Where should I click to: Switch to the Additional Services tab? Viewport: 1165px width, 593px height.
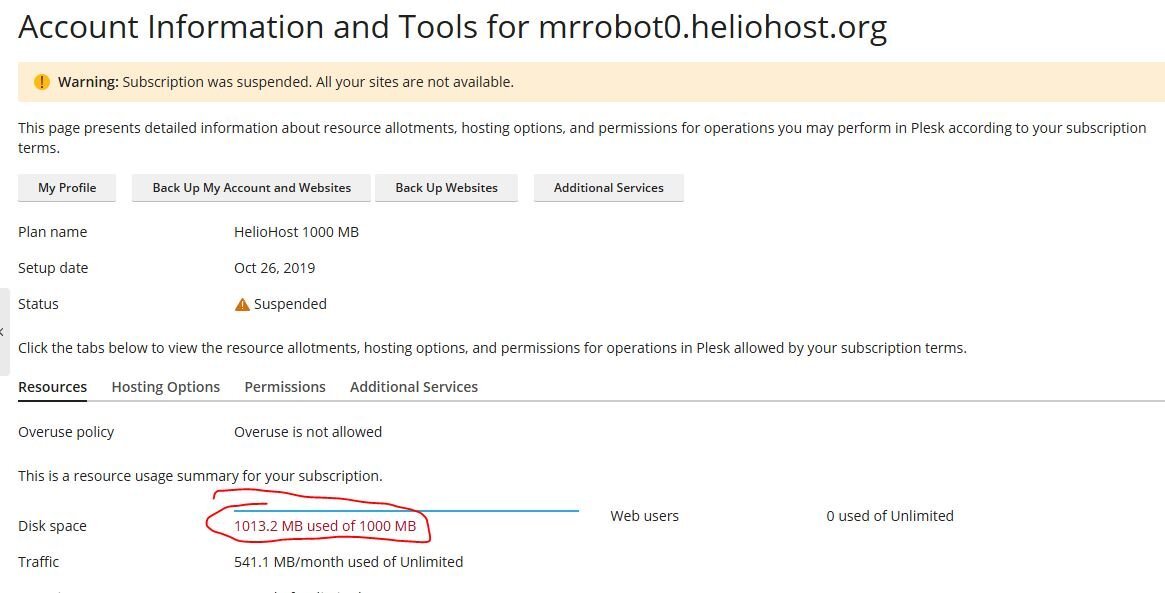tap(414, 387)
